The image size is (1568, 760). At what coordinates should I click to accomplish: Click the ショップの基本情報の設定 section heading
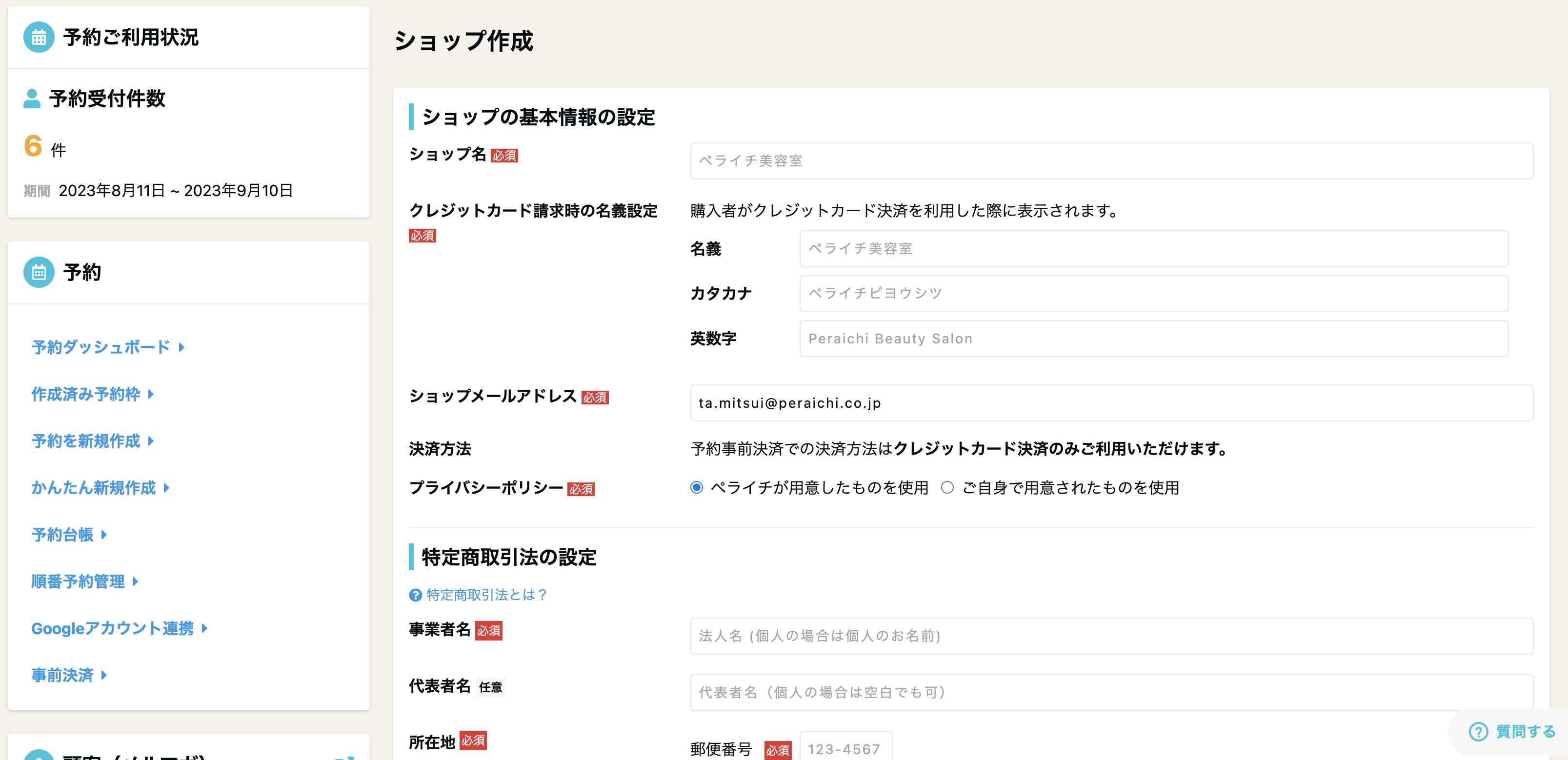pos(538,117)
